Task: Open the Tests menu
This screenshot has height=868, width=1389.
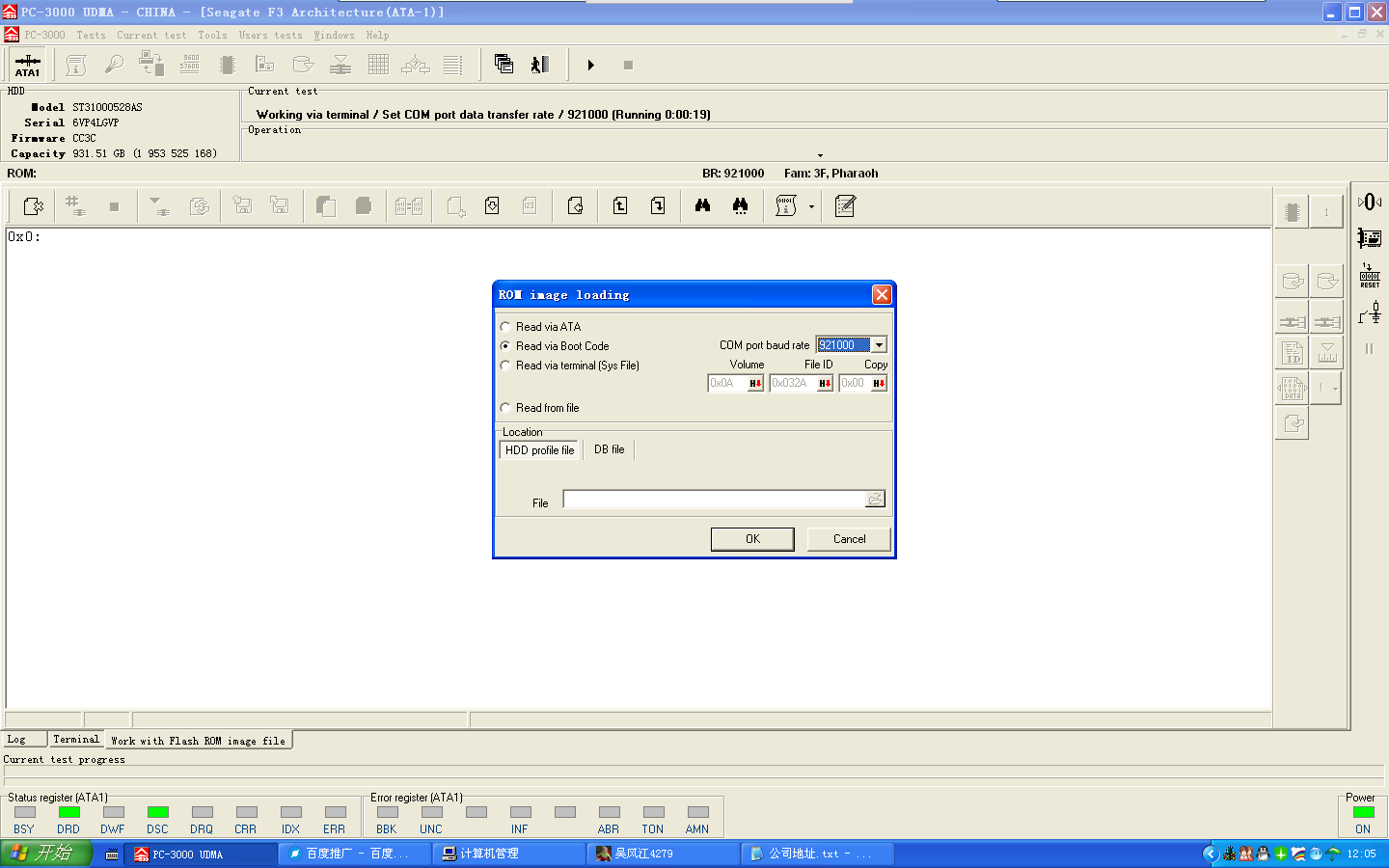Action: pos(92,36)
